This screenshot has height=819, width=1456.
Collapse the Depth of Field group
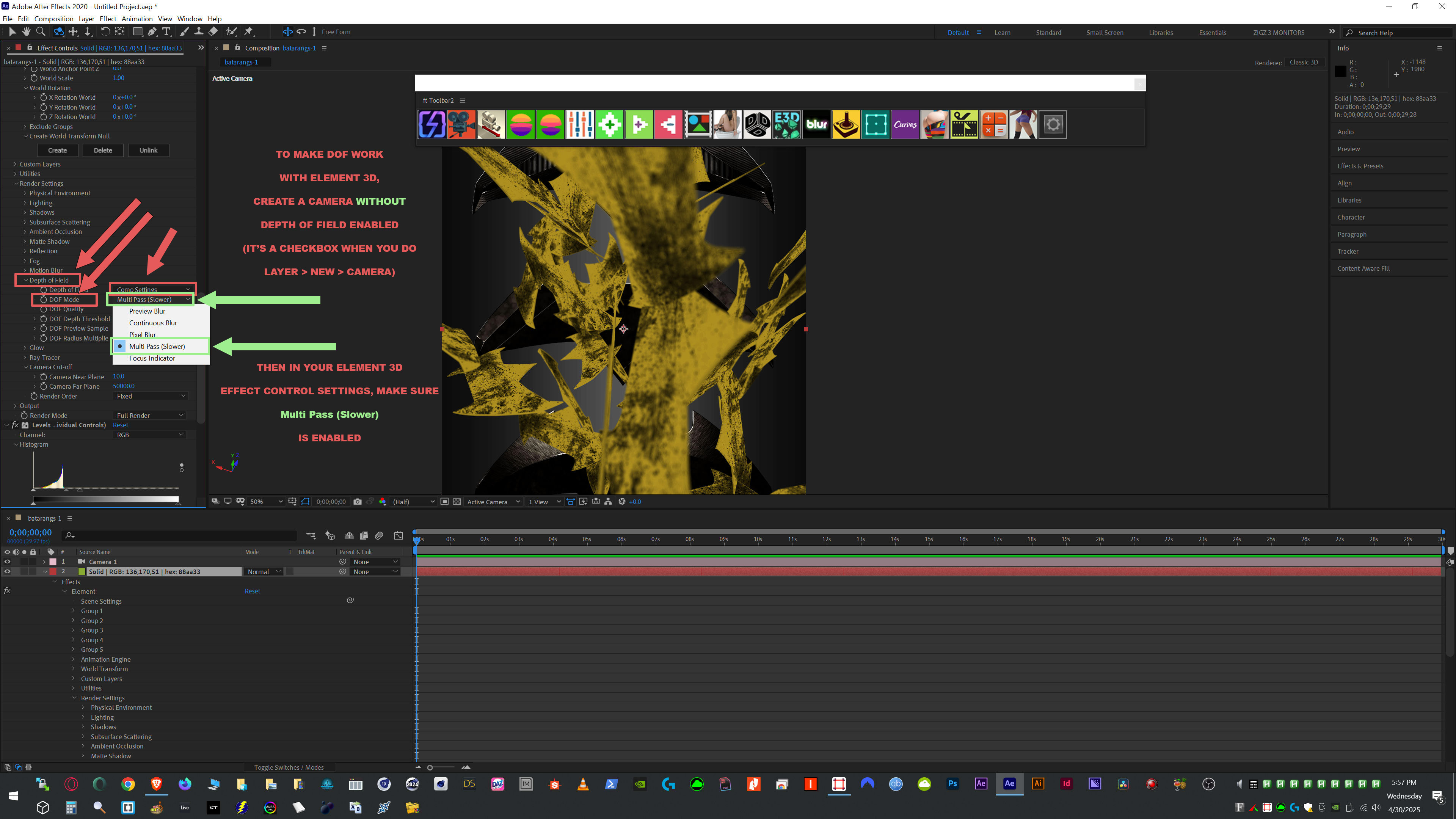pyautogui.click(x=26, y=280)
